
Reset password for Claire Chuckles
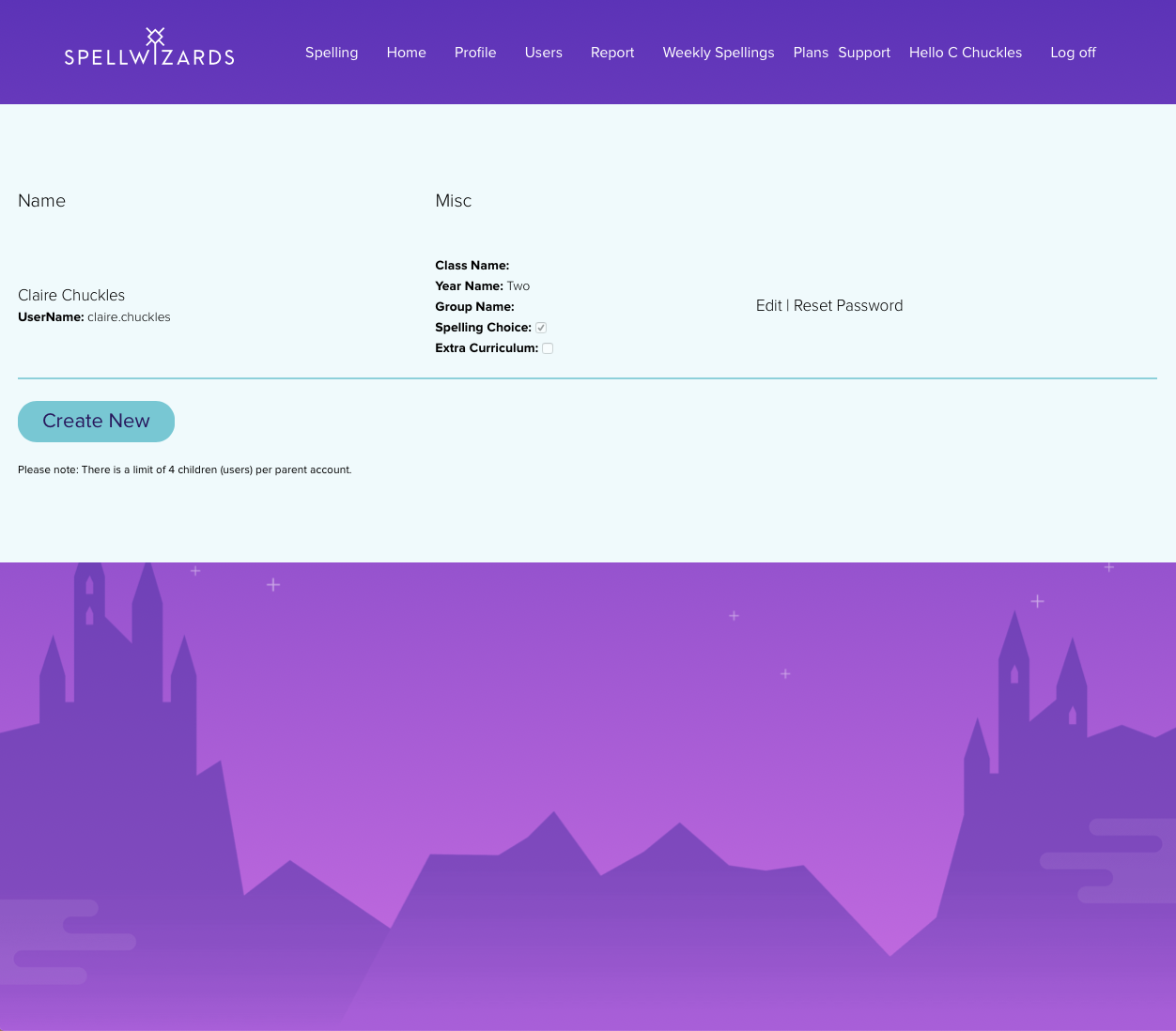[x=848, y=306]
